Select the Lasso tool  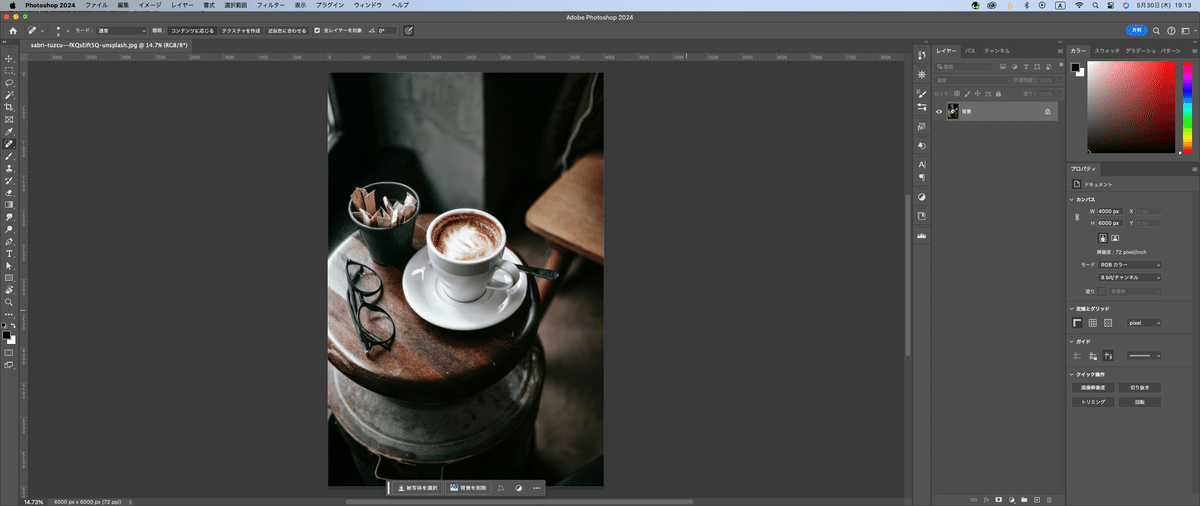[x=9, y=83]
